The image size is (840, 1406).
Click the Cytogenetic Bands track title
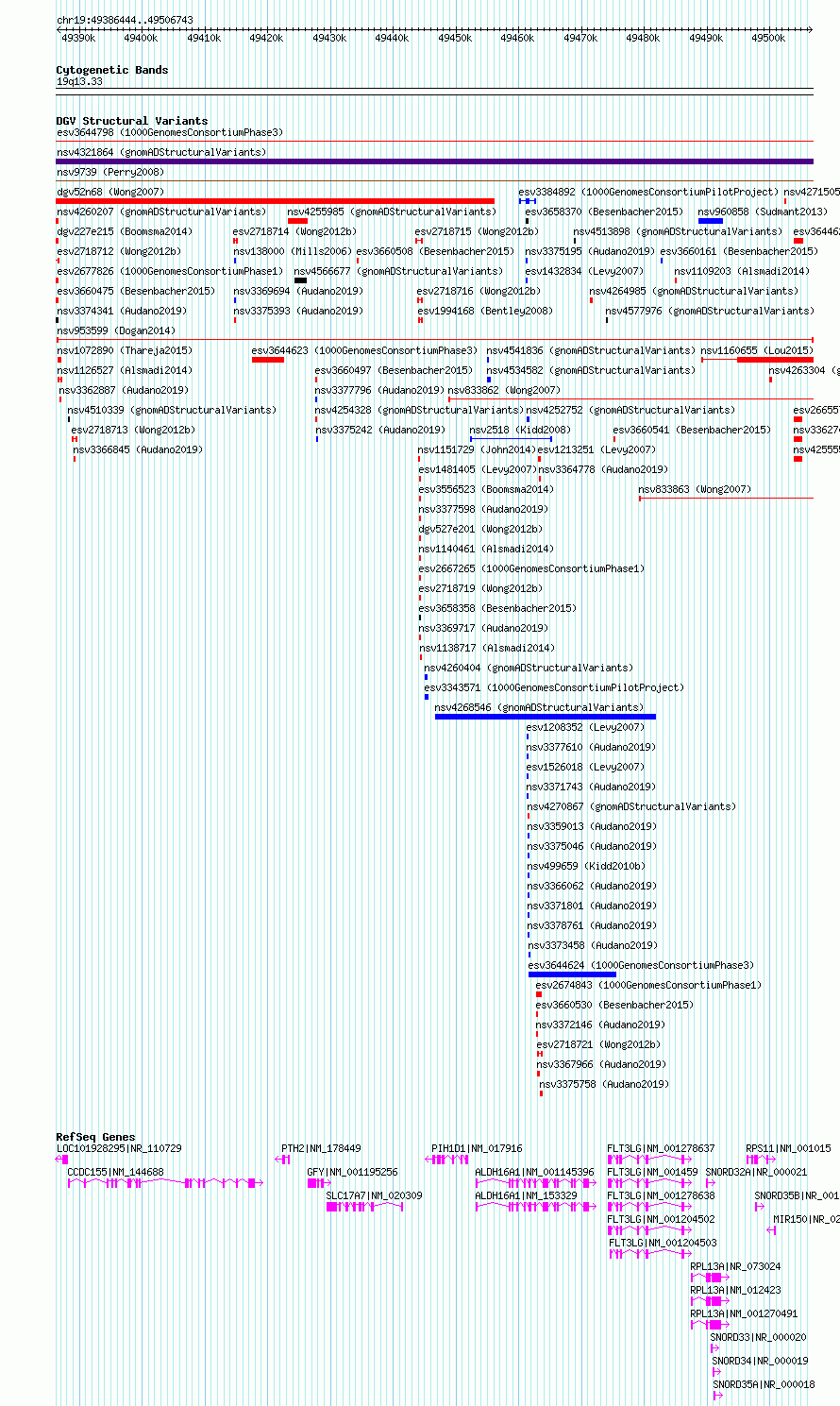111,70
